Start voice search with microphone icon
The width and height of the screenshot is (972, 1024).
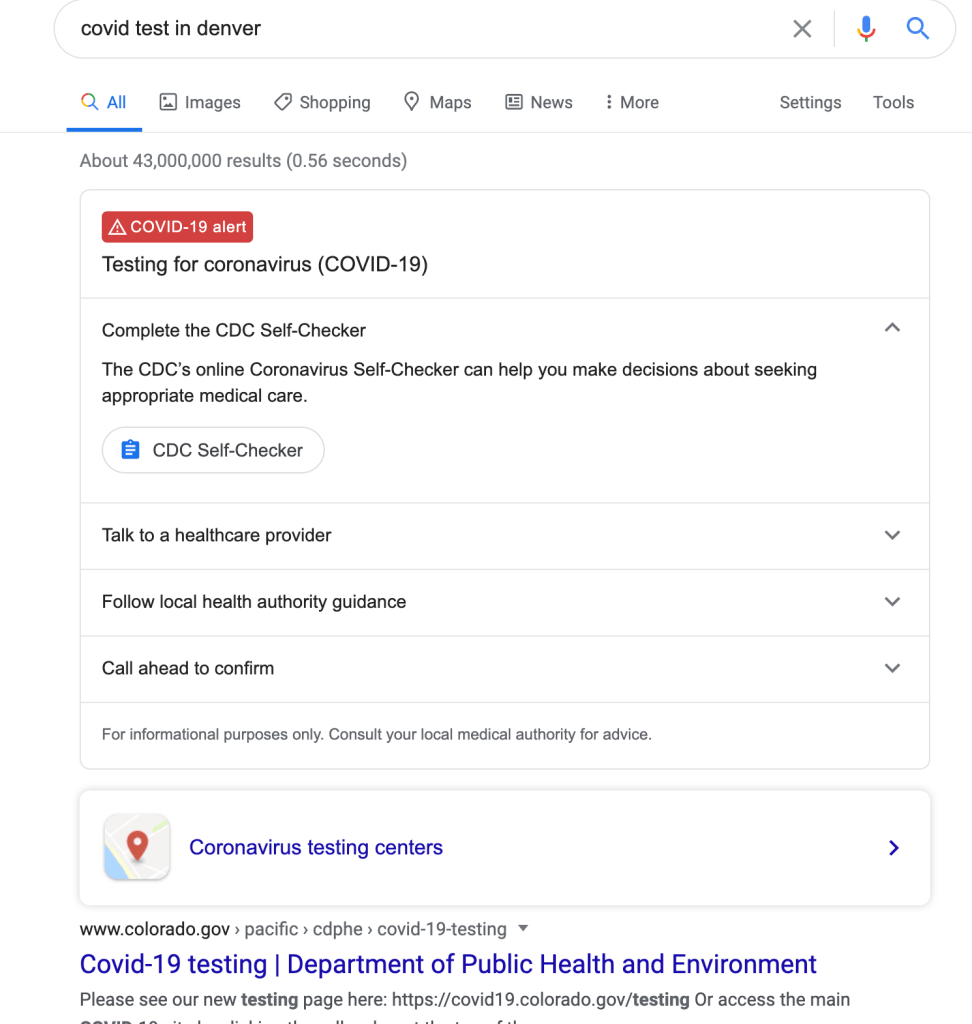pyautogui.click(x=866, y=29)
